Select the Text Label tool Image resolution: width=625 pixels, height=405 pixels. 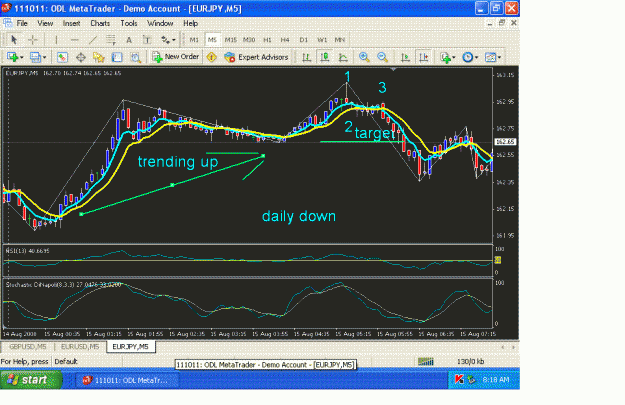[x=147, y=39]
